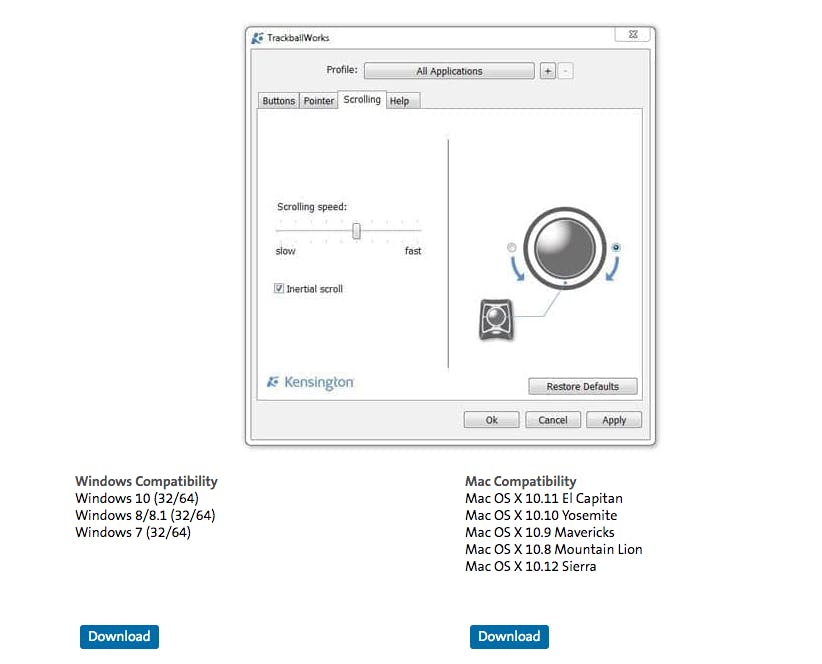Select left counter-clockwise scroll direction radio
822x664 pixels.
tap(512, 247)
